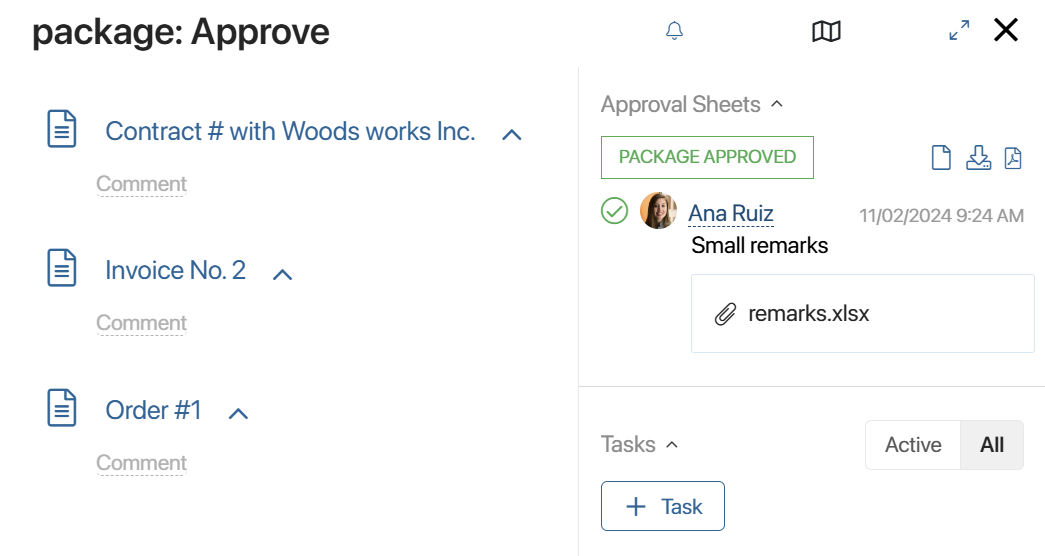Screen dimensions: 1045x556
Task: Add Comment under Invoice No. 2
Action: 141,323
